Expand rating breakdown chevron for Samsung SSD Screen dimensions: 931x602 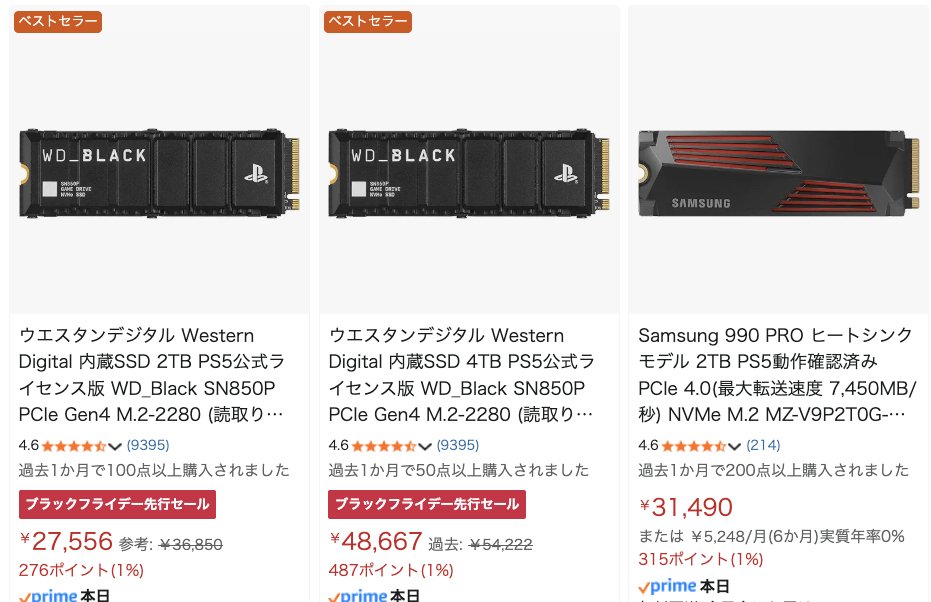click(x=734, y=446)
